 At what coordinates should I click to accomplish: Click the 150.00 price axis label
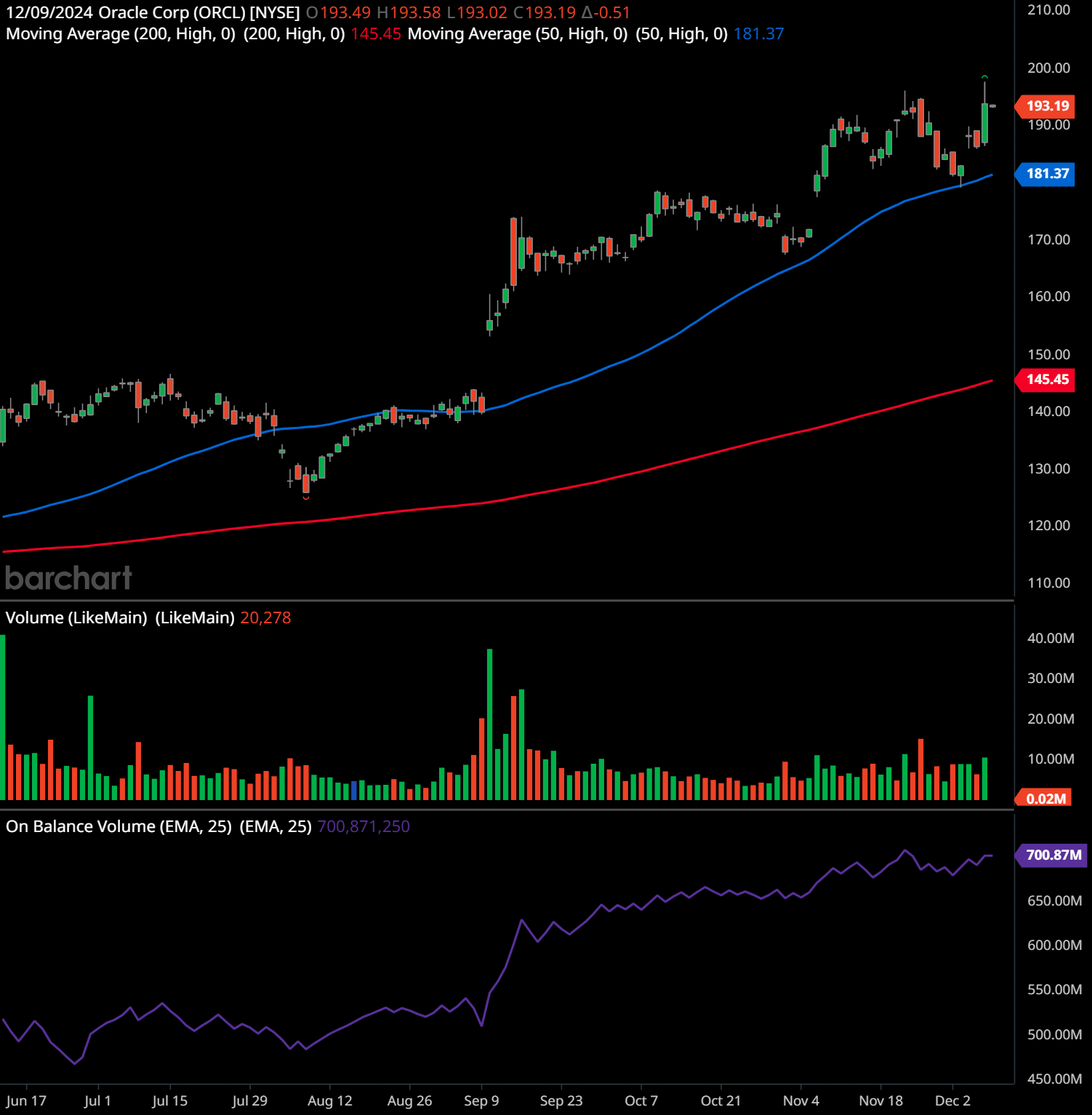(1048, 354)
